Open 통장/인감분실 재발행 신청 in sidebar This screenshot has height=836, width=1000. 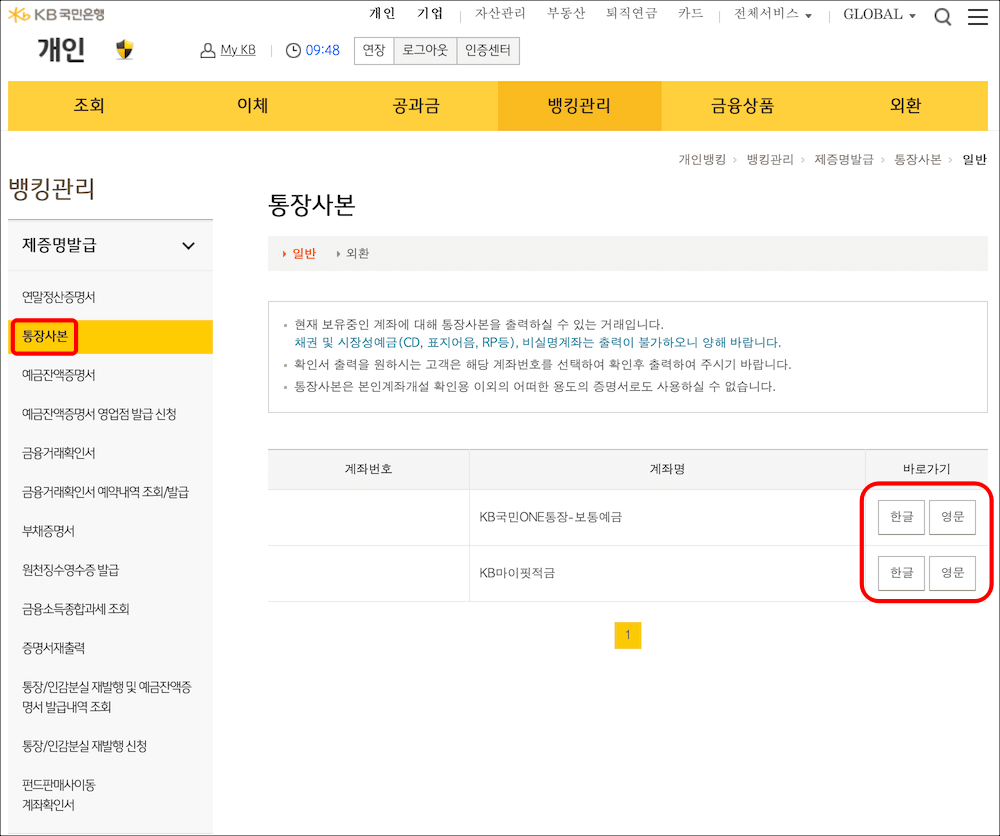pyautogui.click(x=85, y=746)
